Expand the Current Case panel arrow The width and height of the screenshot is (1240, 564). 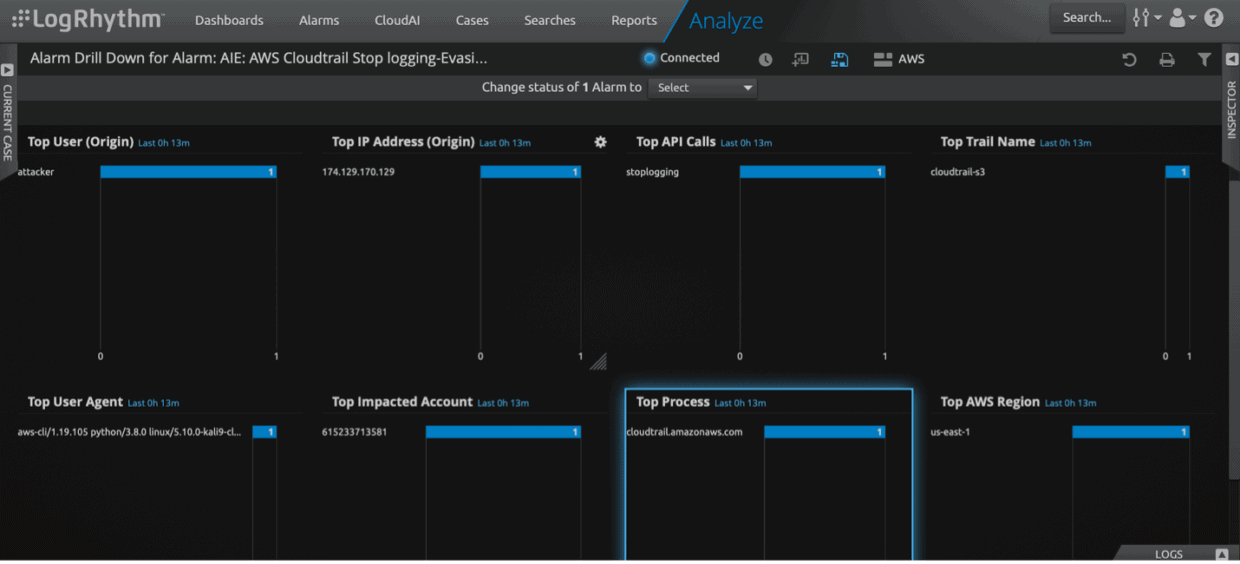(7, 70)
